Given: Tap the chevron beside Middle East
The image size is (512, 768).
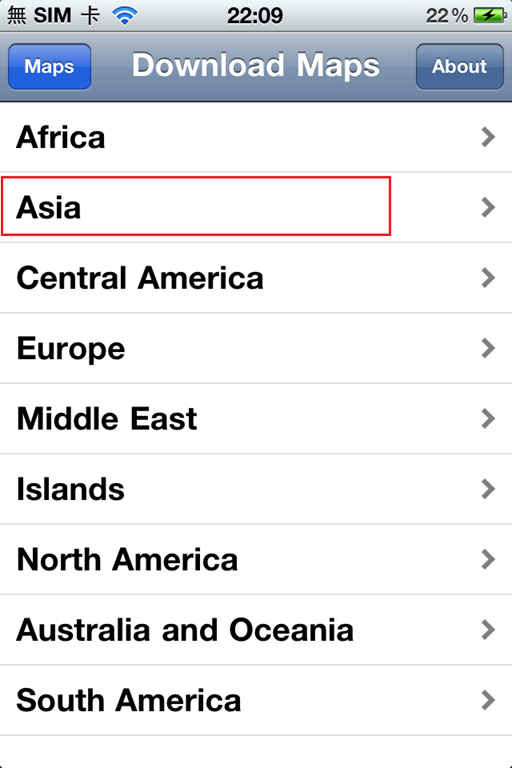Looking at the screenshot, I should click(x=488, y=419).
